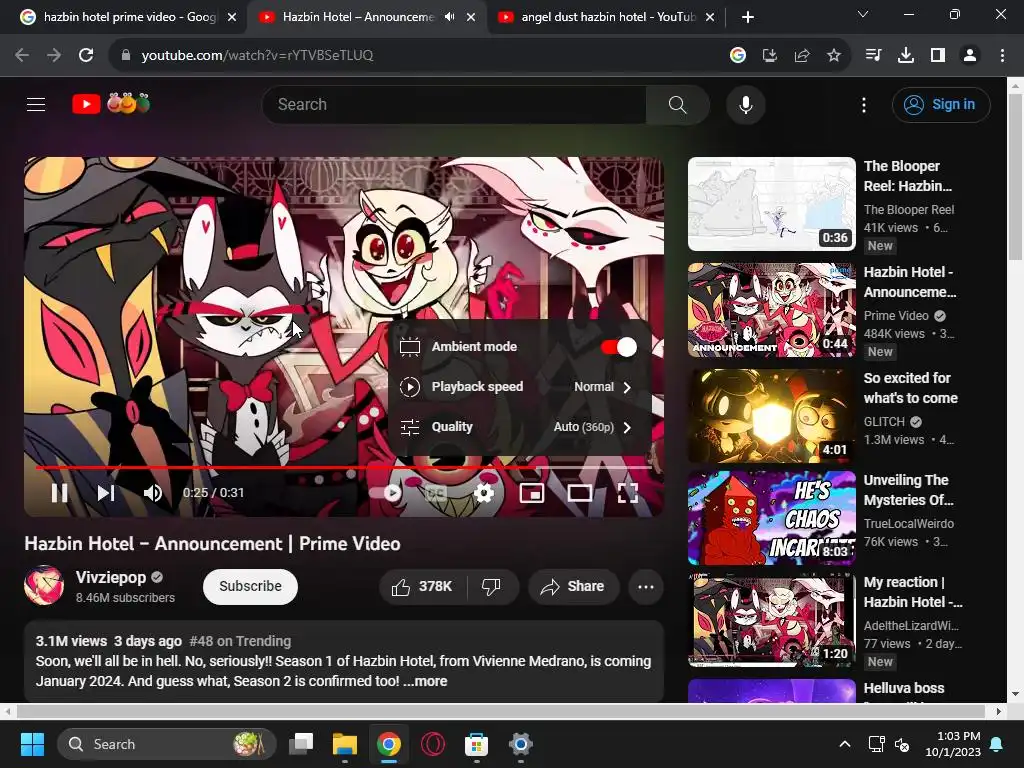This screenshot has height=768, width=1024.
Task: Switch to angel dust YouTube tab
Action: (x=607, y=17)
